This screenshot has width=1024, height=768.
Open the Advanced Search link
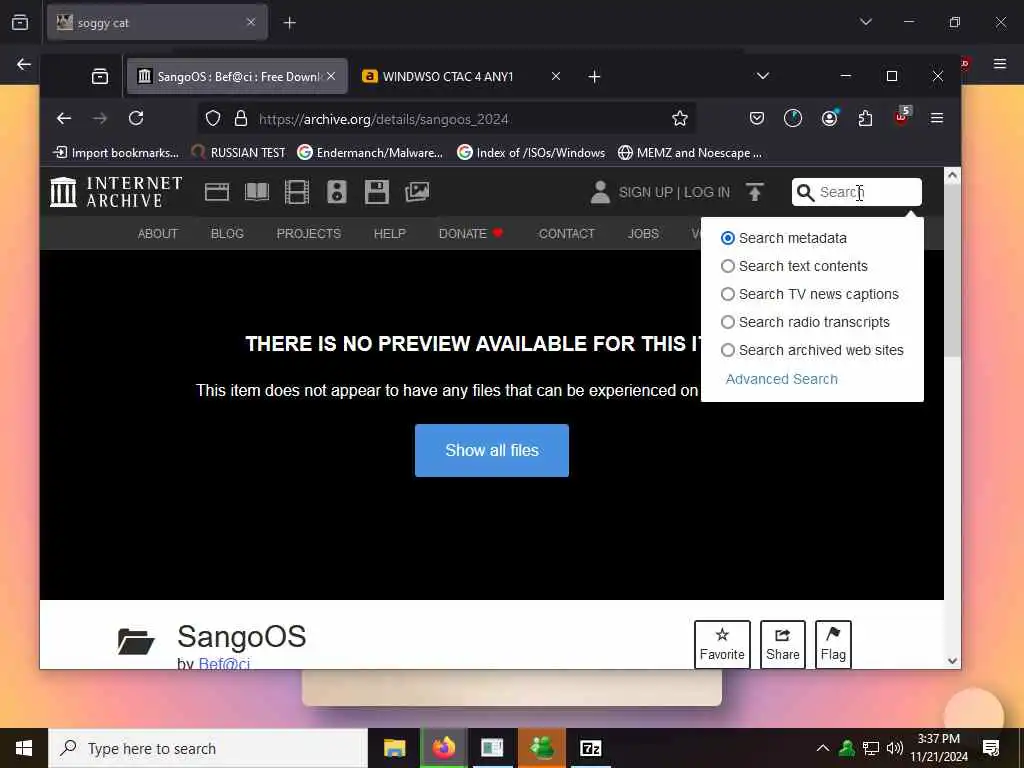781,379
